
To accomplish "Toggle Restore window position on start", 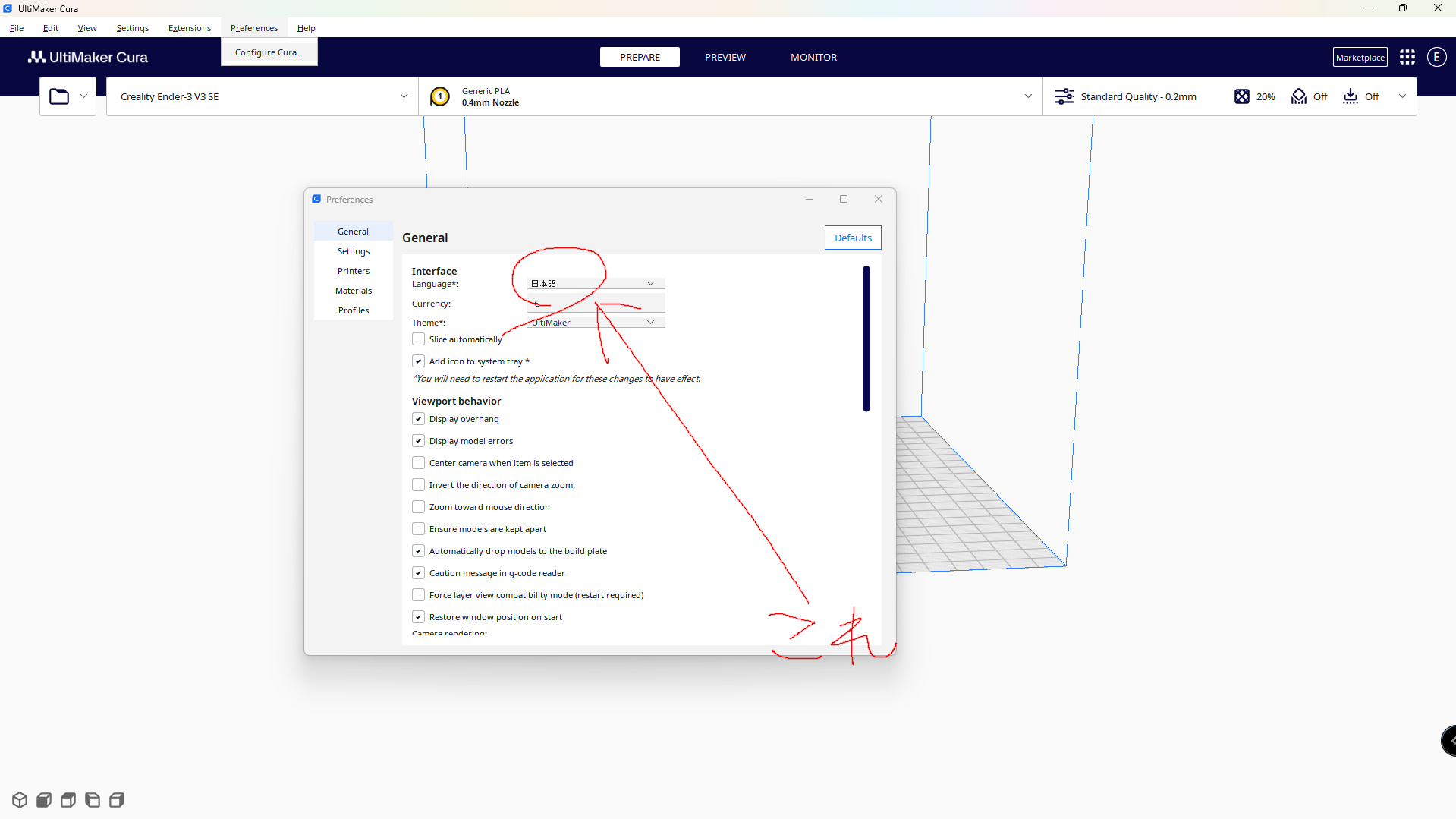I will click(x=419, y=617).
